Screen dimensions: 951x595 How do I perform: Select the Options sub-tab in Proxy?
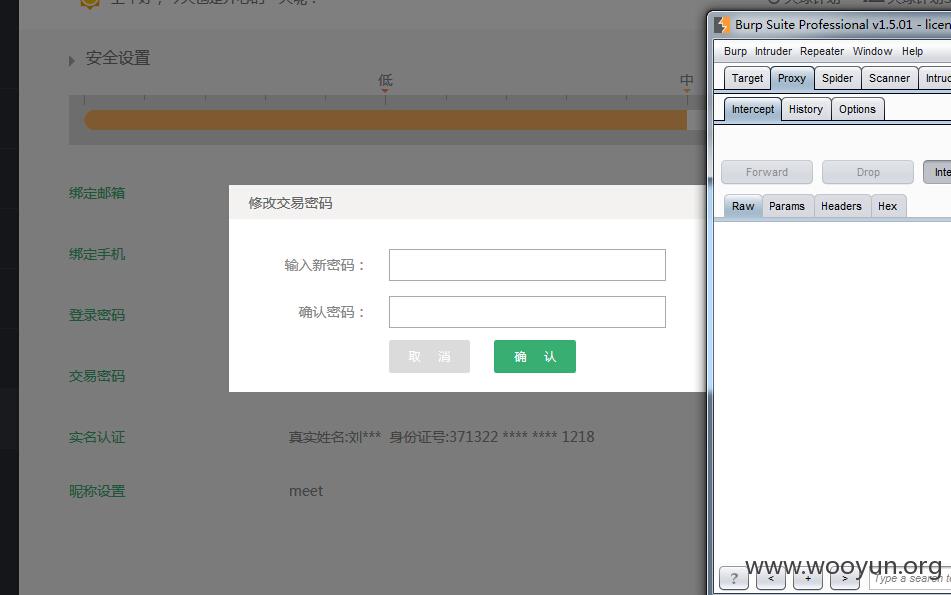[857, 109]
